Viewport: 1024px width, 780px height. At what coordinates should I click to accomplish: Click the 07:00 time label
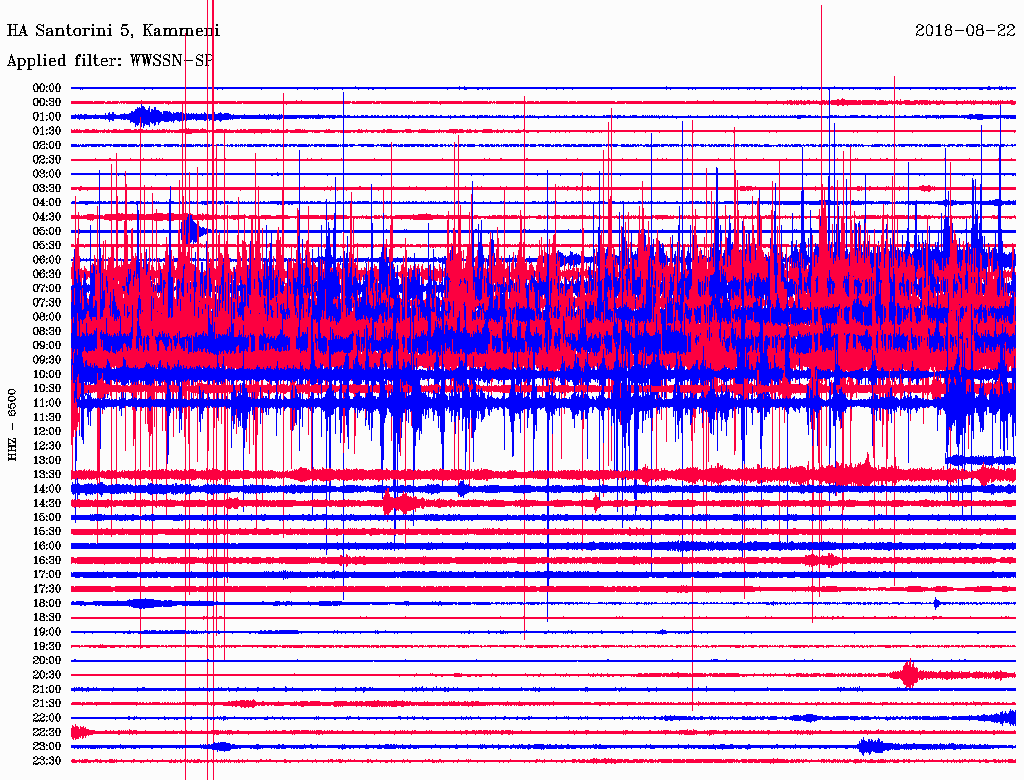pyautogui.click(x=47, y=289)
